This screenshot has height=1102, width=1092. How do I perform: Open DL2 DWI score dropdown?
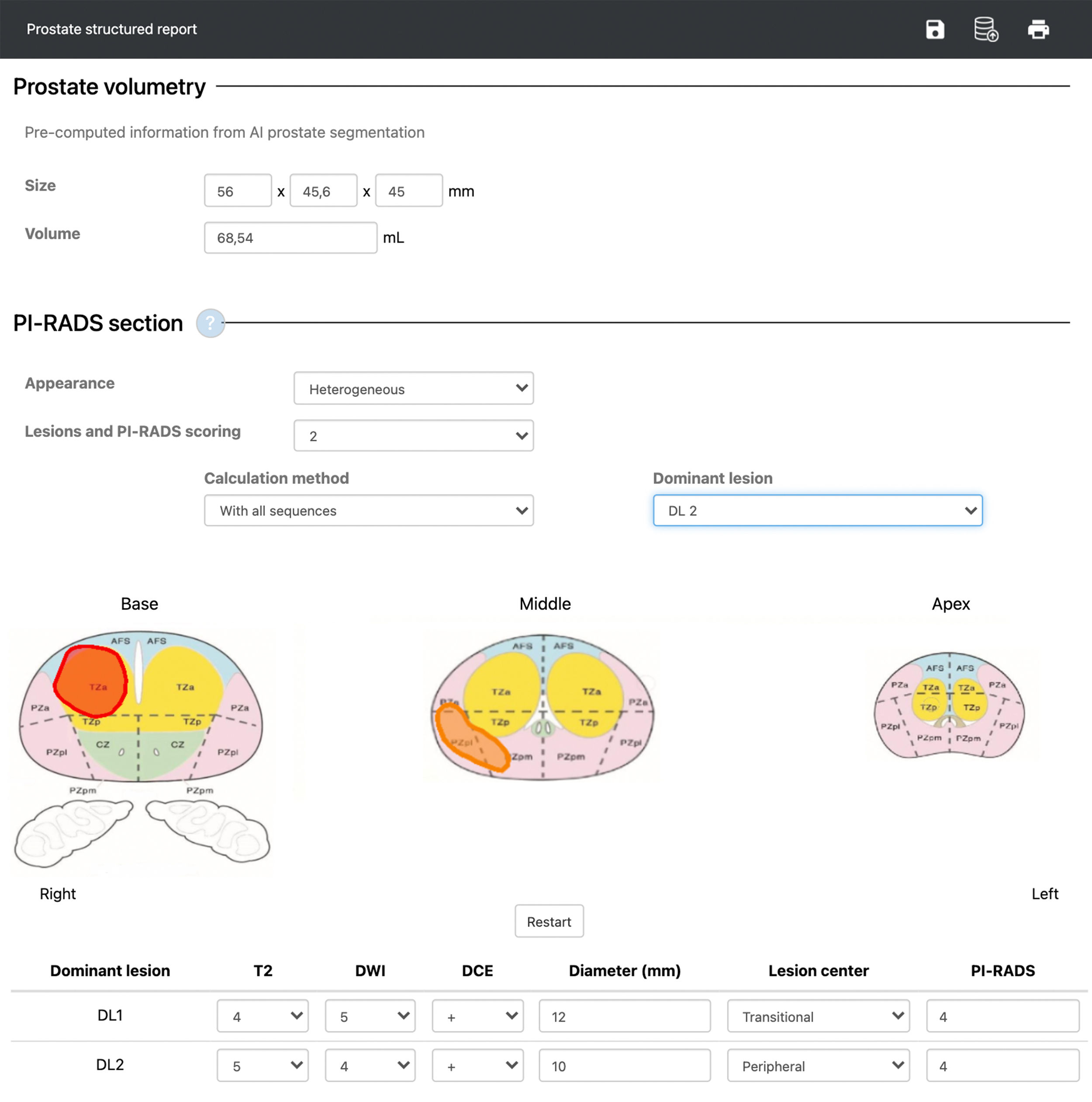click(370, 1065)
